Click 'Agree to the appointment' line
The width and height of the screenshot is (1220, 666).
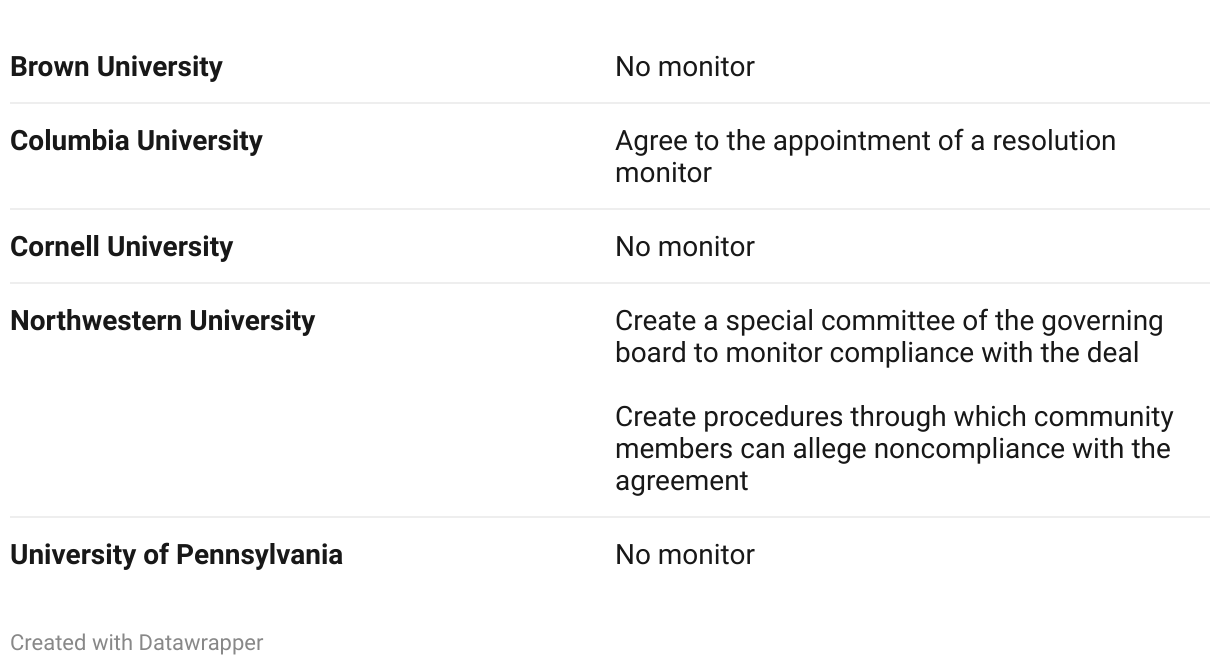(864, 141)
